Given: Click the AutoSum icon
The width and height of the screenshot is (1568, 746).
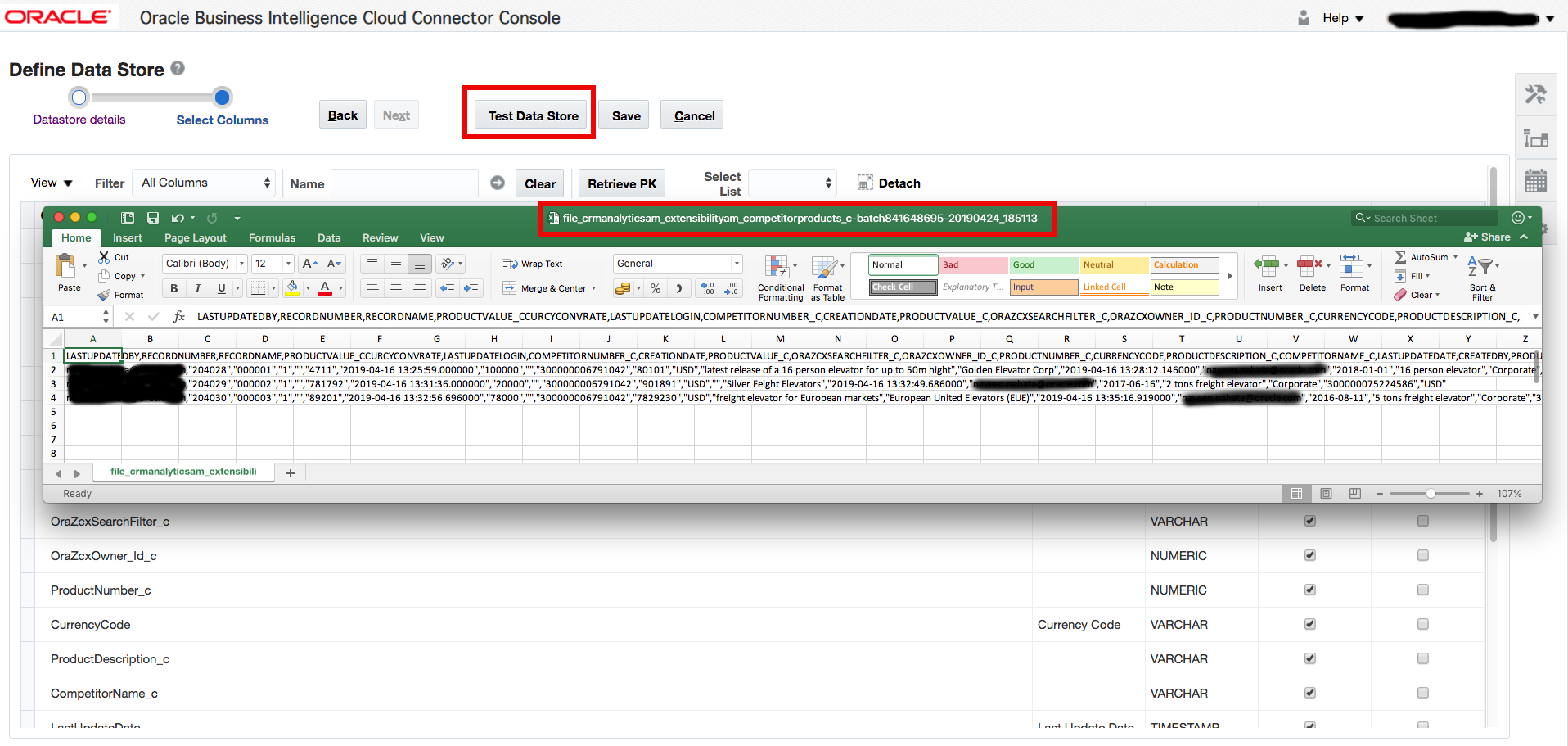Looking at the screenshot, I should pos(1401,257).
